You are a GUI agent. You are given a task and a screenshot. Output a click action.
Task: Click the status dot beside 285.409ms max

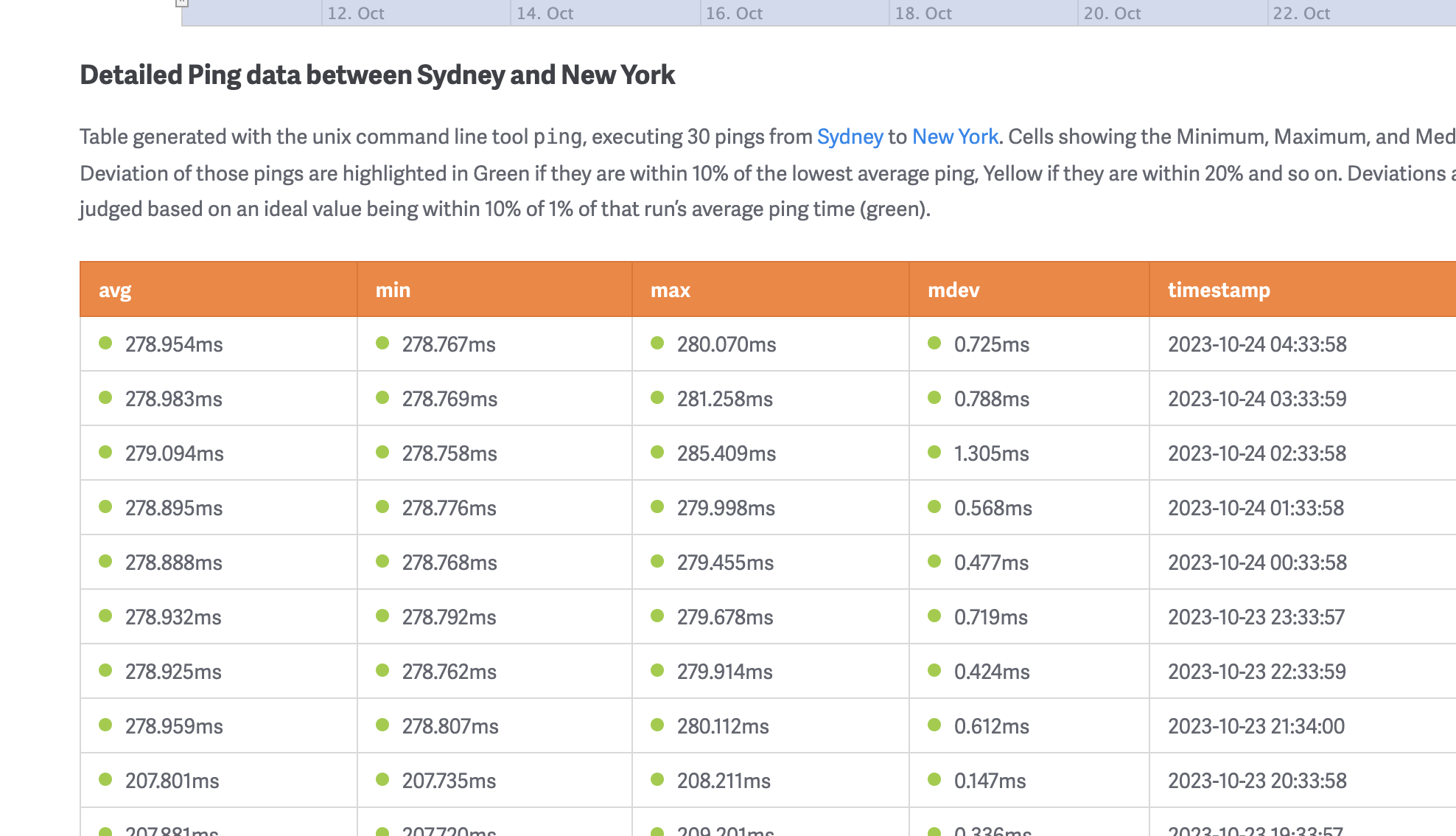[x=657, y=452]
